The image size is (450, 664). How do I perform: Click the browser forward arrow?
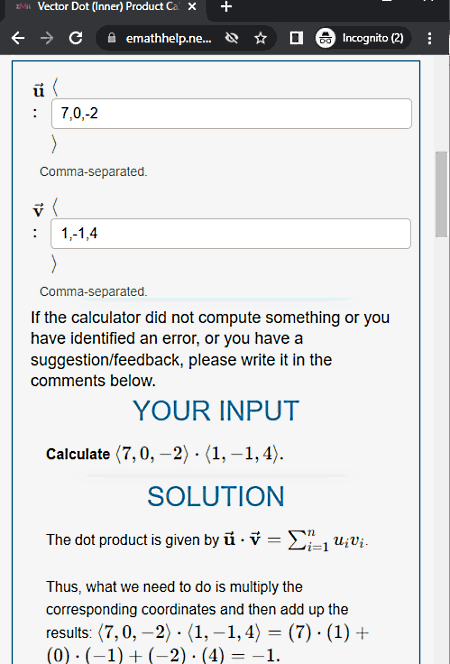coord(47,38)
